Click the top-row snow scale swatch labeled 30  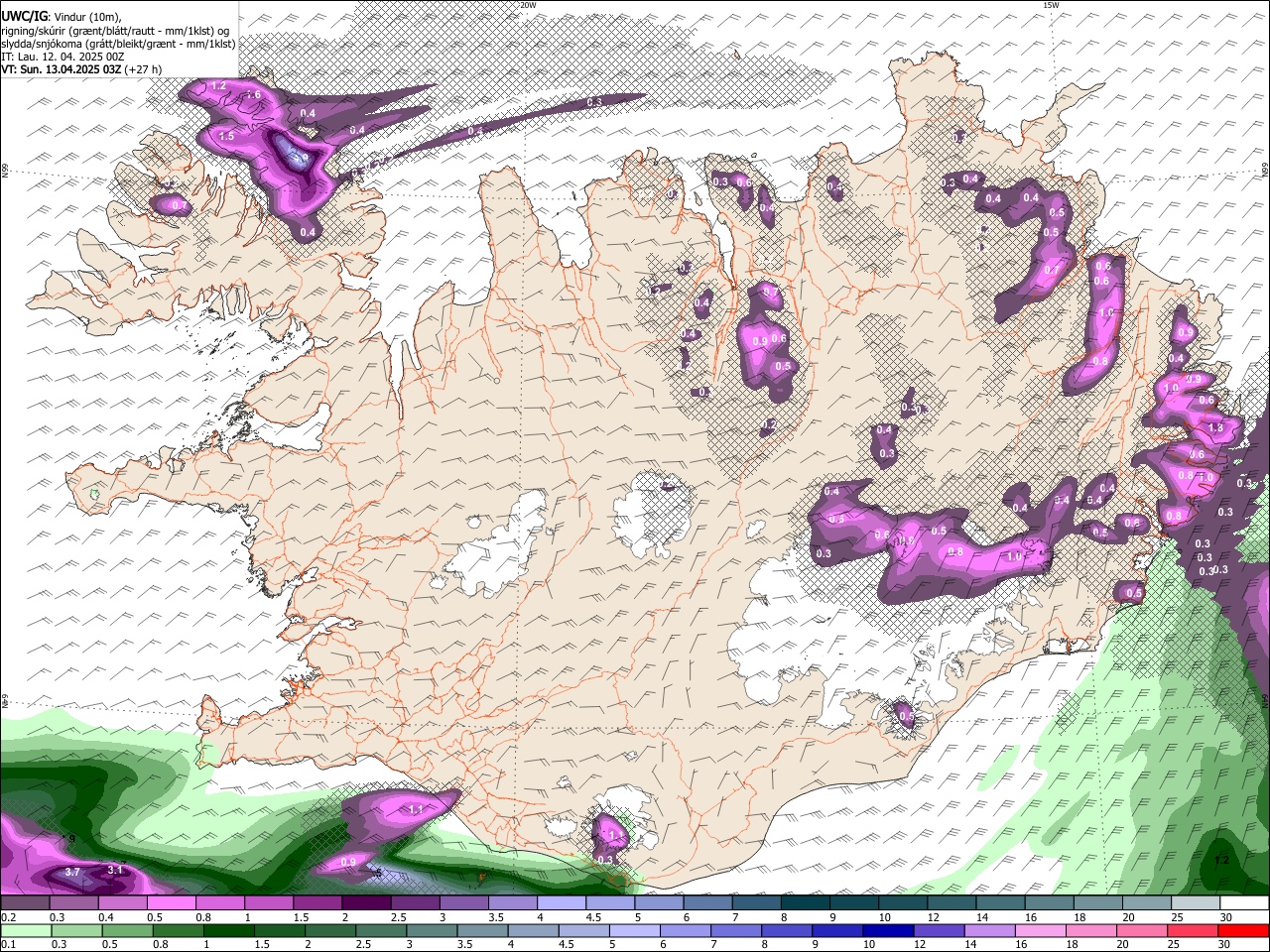[1244, 903]
